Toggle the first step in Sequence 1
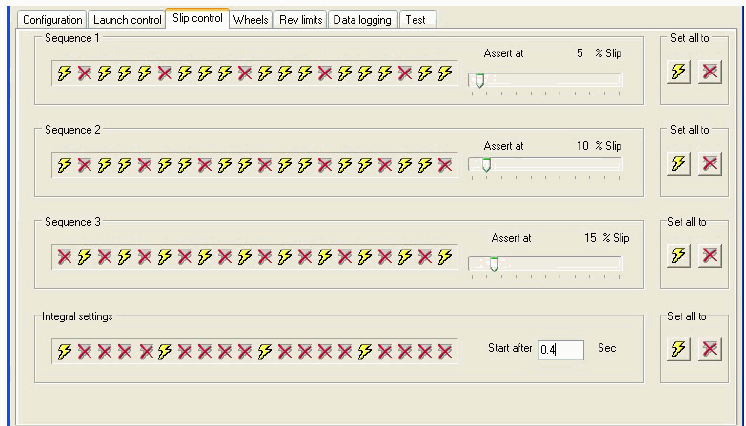 (65, 73)
